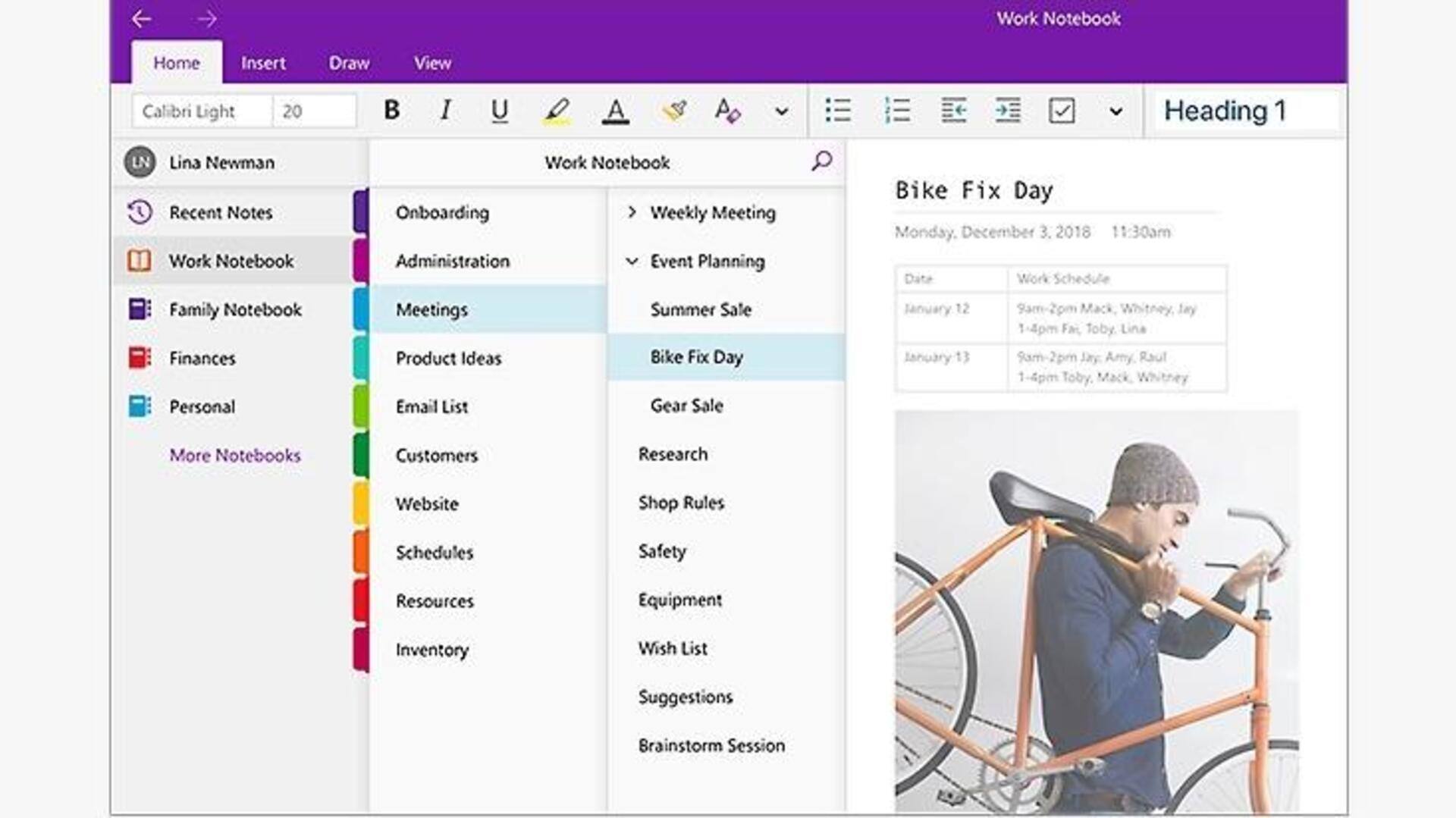Image resolution: width=1456 pixels, height=818 pixels.
Task: Open the Safety page
Action: (726, 551)
